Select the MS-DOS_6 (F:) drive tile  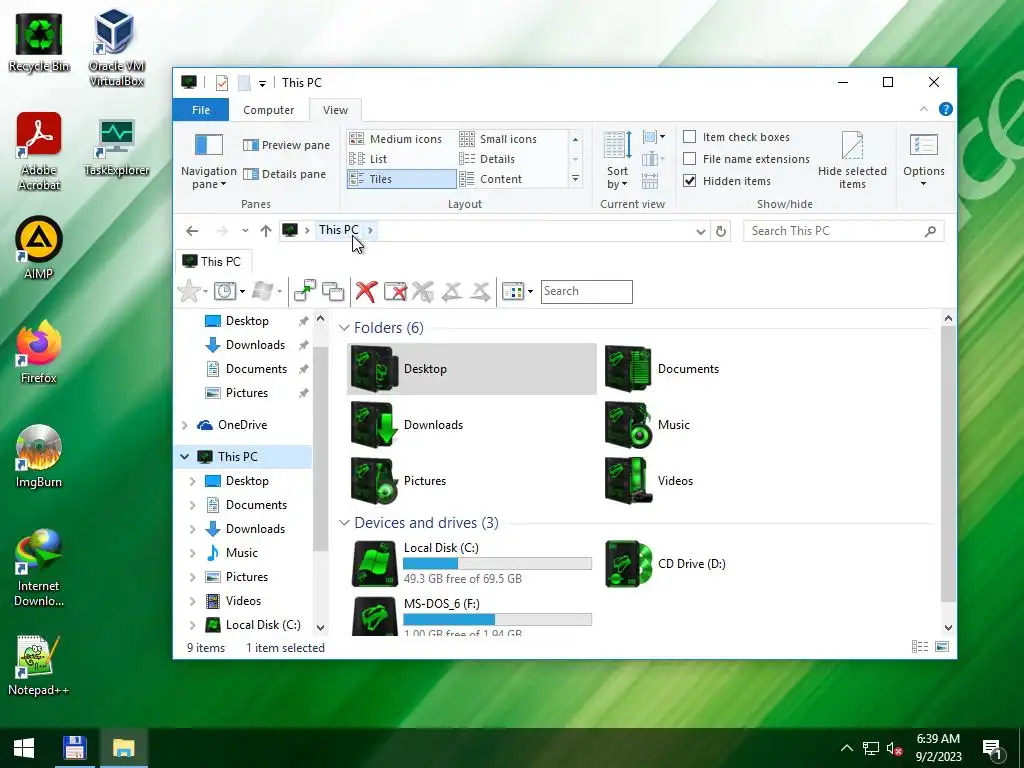(x=472, y=615)
